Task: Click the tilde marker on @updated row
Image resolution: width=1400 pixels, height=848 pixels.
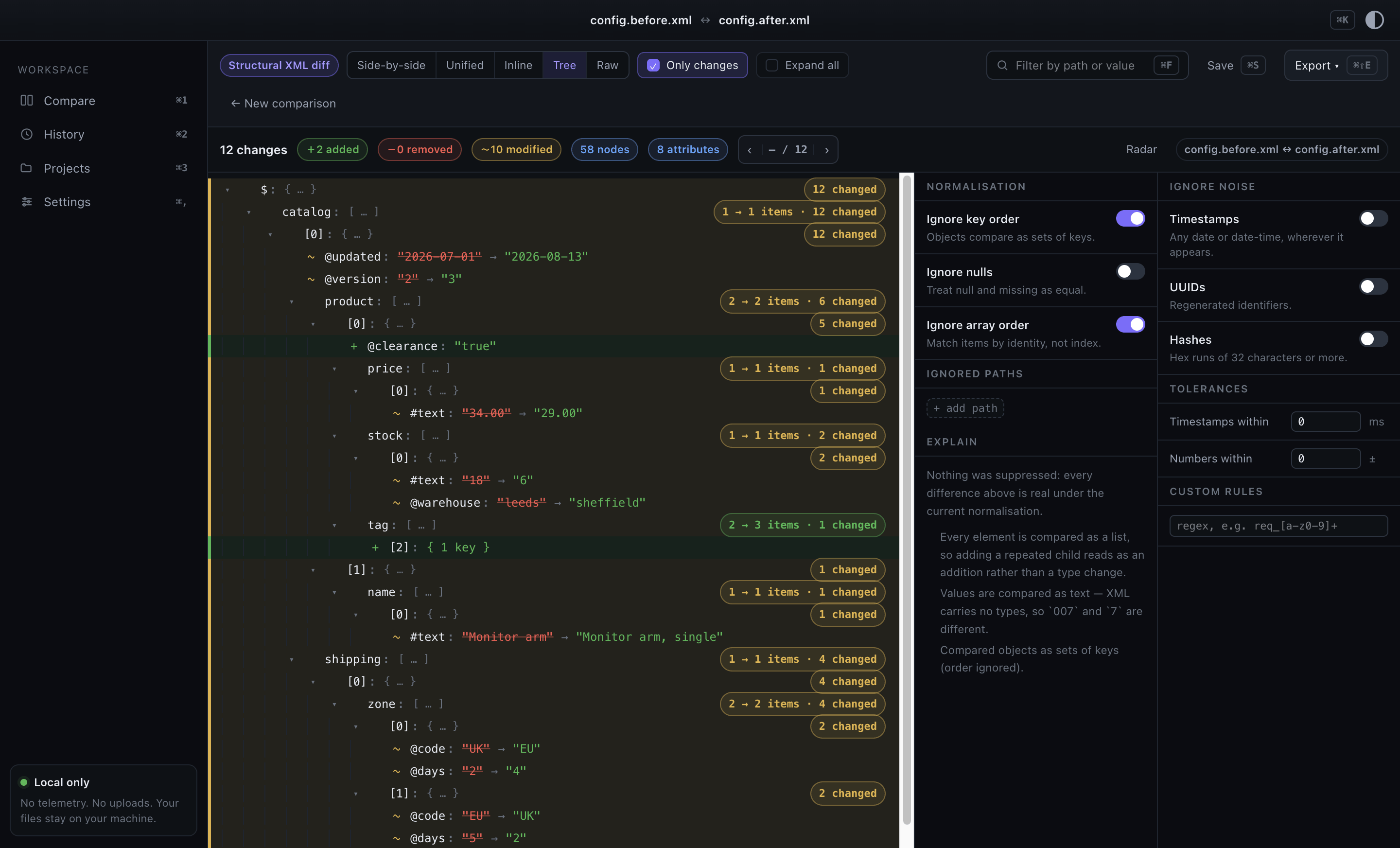Action: (311, 257)
